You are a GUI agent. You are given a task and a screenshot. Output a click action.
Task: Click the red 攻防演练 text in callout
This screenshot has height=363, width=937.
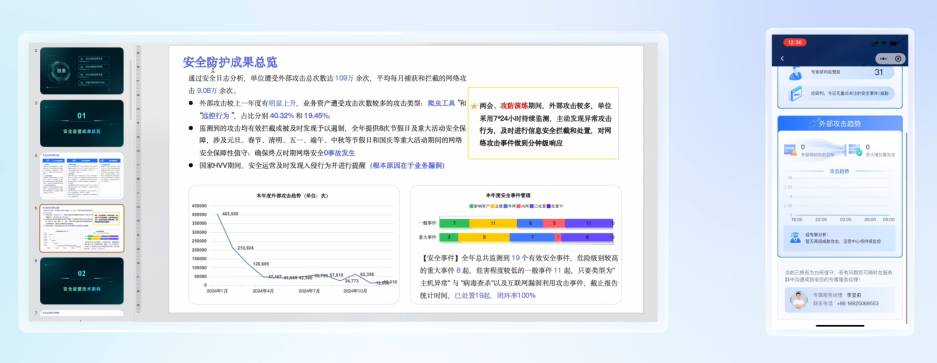513,105
